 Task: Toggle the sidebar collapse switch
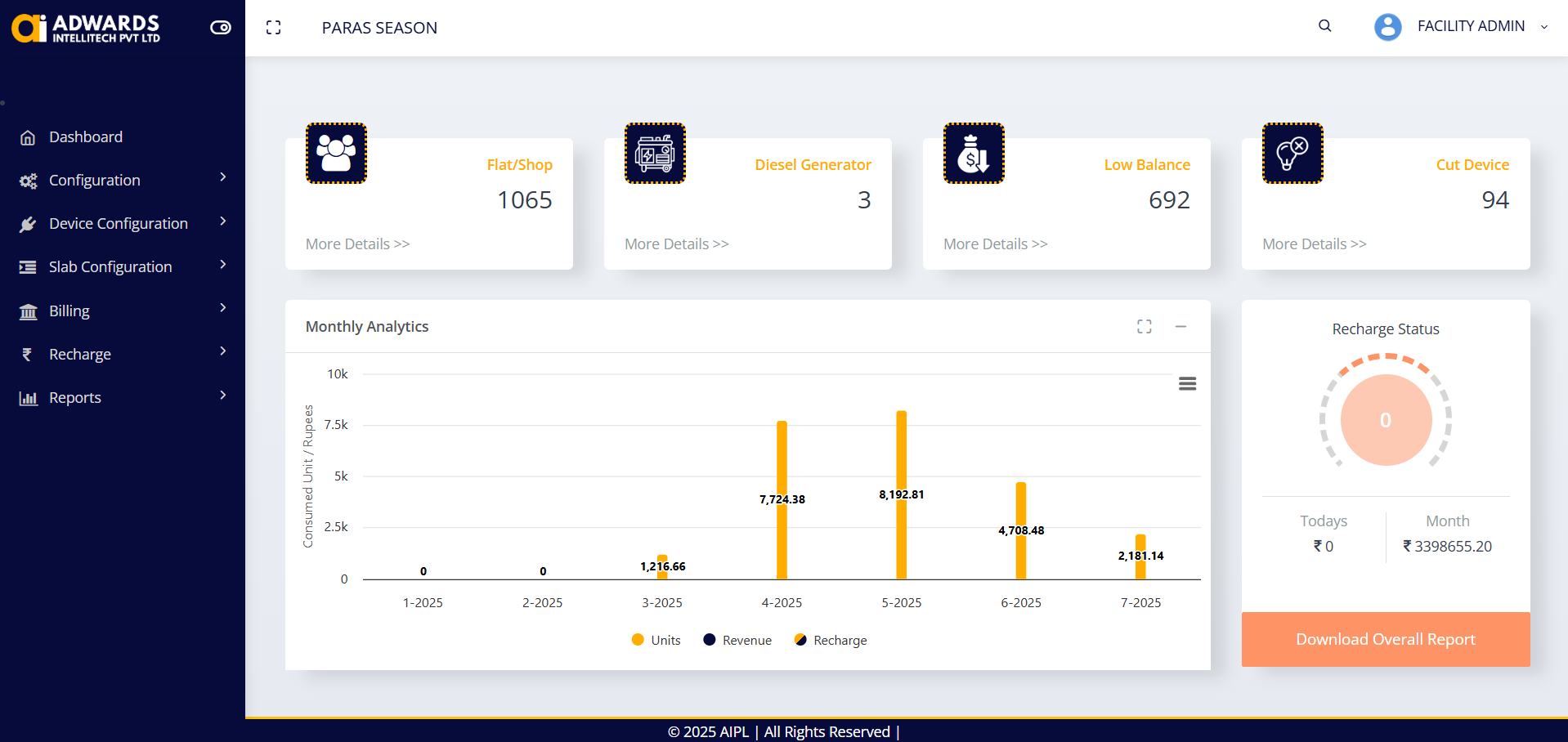point(221,28)
